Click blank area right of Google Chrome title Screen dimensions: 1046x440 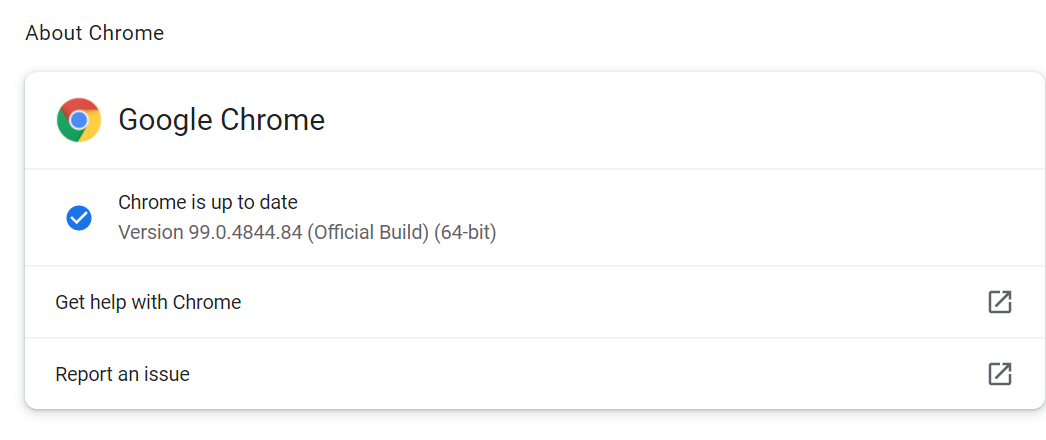667,120
